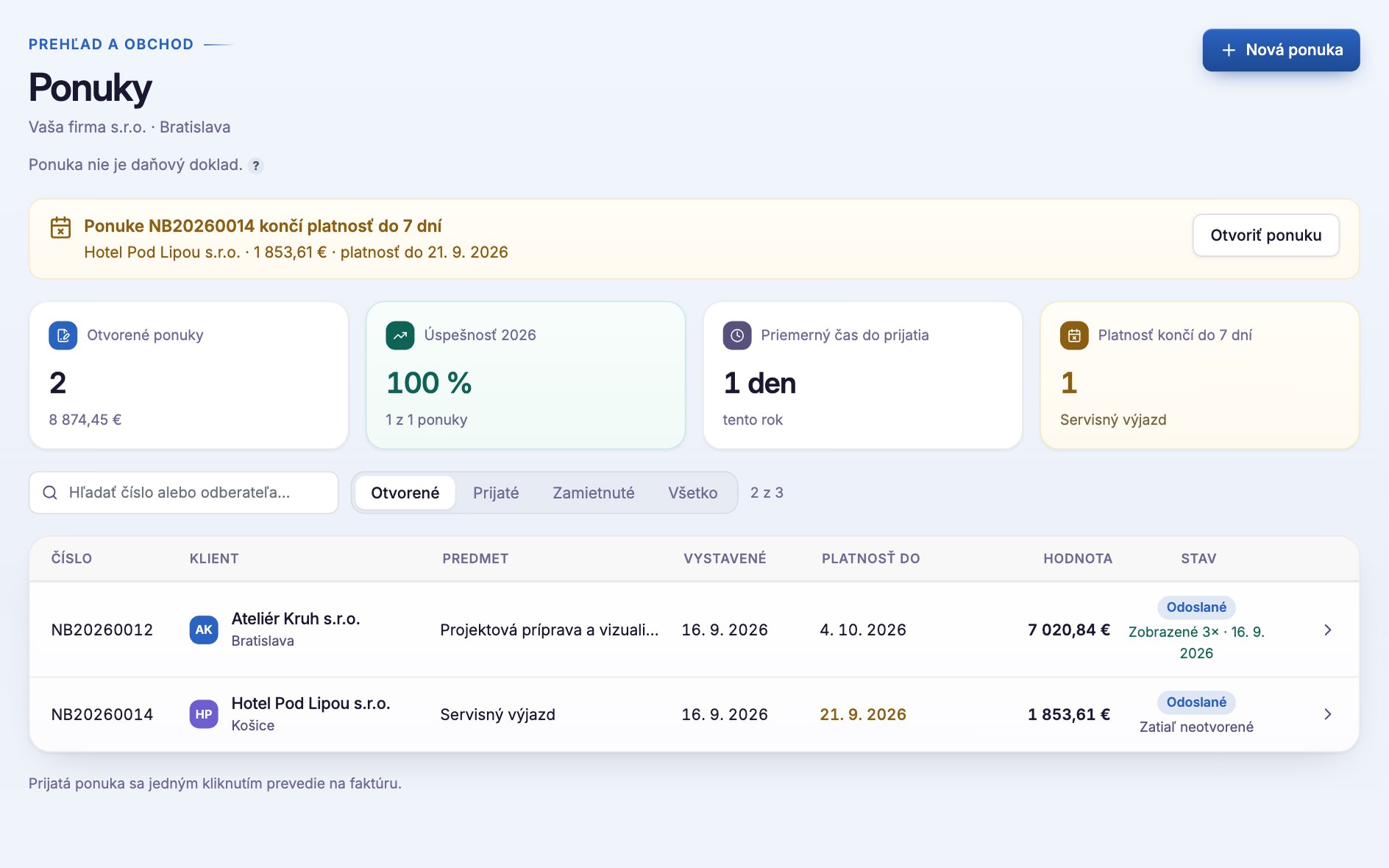Click the Úspešnosť 2026 trend icon
This screenshot has width=1389, height=868.
(x=400, y=335)
